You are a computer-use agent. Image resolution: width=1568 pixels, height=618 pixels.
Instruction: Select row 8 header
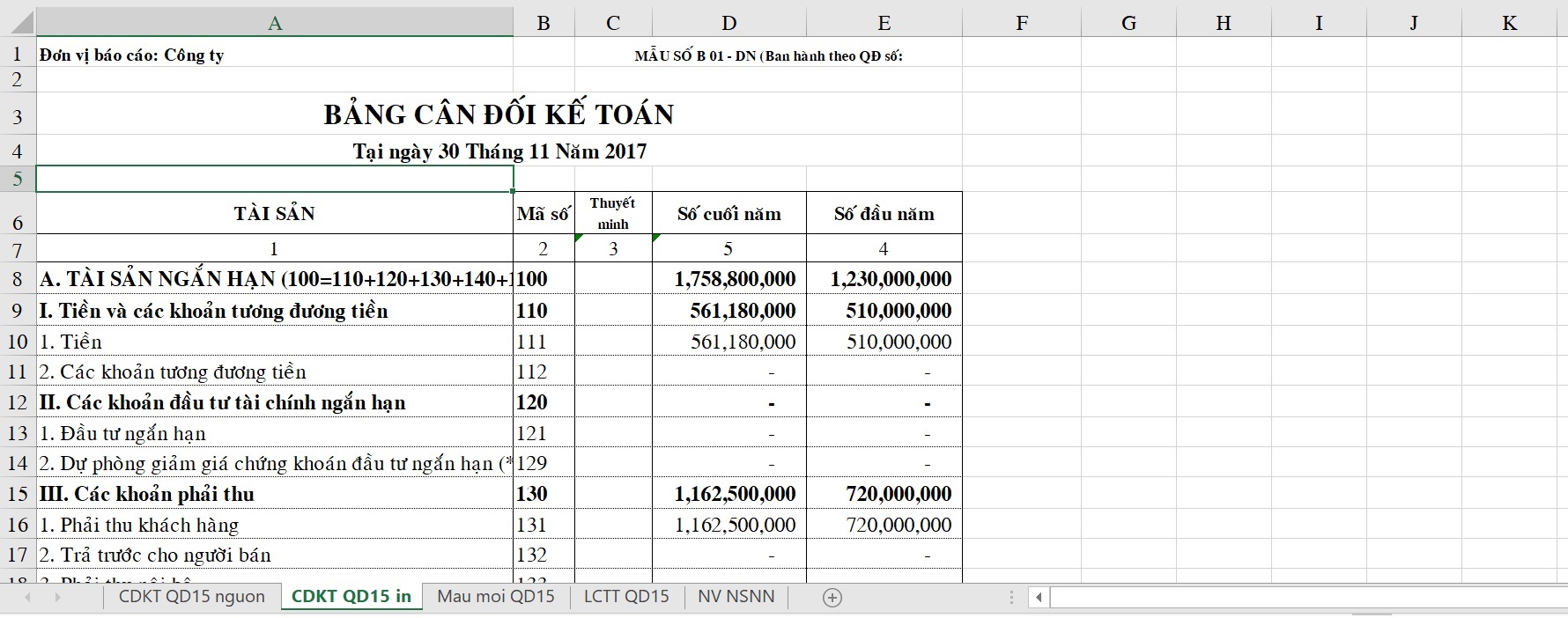pyautogui.click(x=18, y=279)
